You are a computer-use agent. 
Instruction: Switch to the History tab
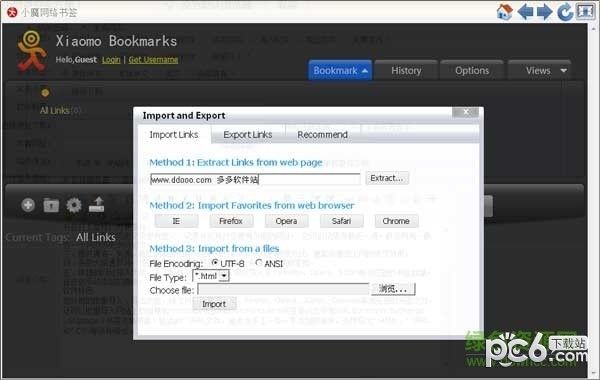[x=406, y=70]
